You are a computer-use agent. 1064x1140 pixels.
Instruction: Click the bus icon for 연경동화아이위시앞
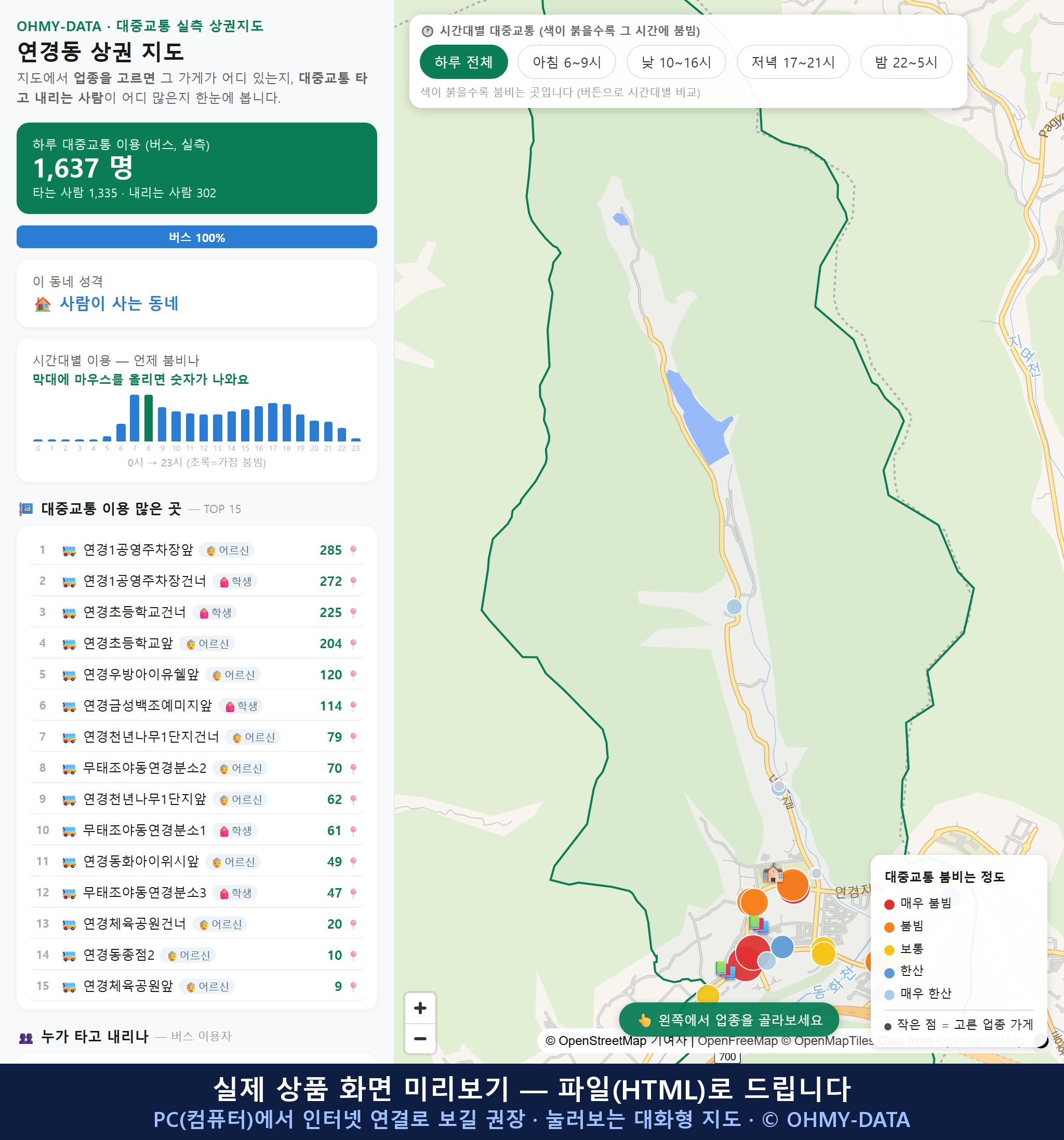pos(69,862)
